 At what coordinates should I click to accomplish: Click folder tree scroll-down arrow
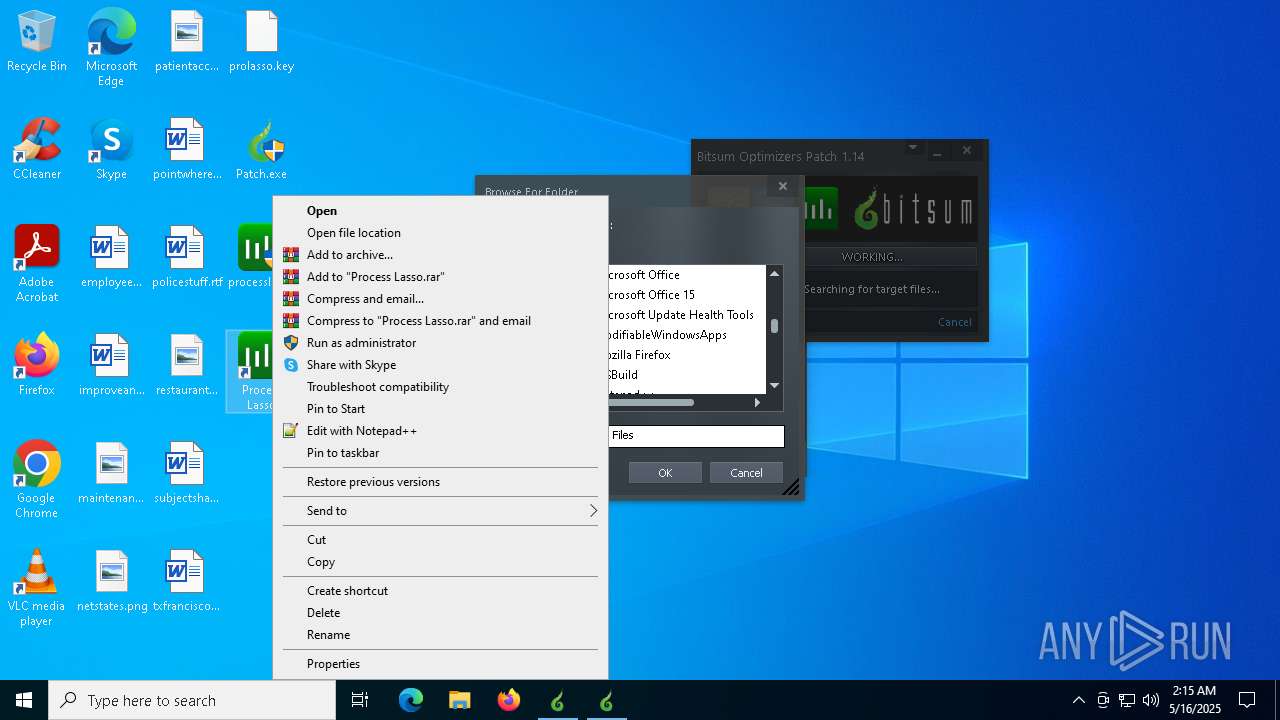[x=774, y=385]
